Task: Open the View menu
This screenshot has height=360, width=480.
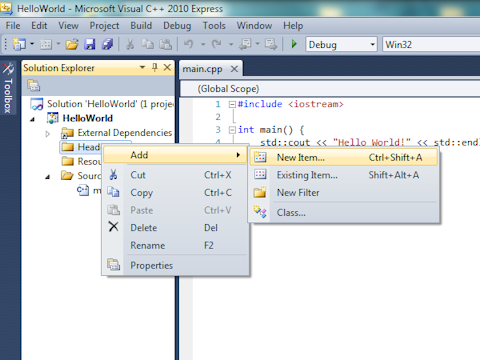Action: 68,26
